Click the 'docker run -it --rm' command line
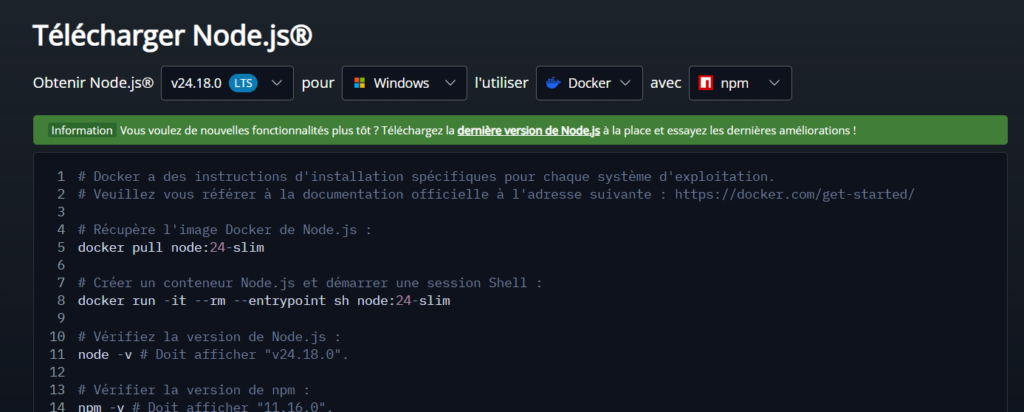 (x=264, y=301)
